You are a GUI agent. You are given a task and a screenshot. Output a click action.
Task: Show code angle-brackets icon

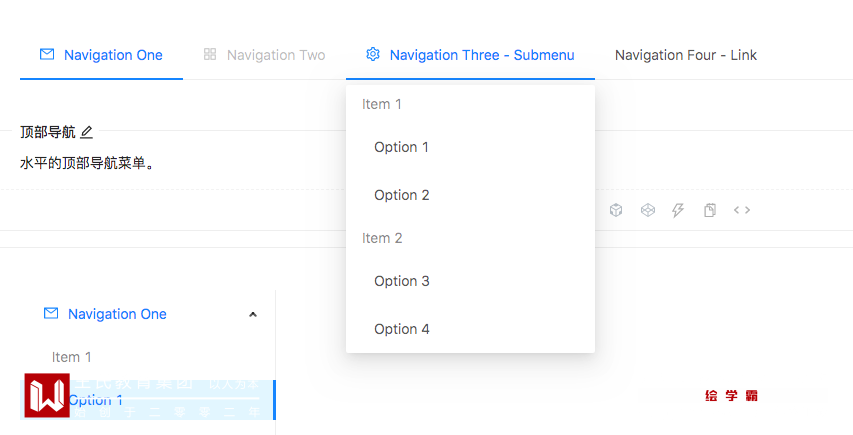pyautogui.click(x=741, y=210)
